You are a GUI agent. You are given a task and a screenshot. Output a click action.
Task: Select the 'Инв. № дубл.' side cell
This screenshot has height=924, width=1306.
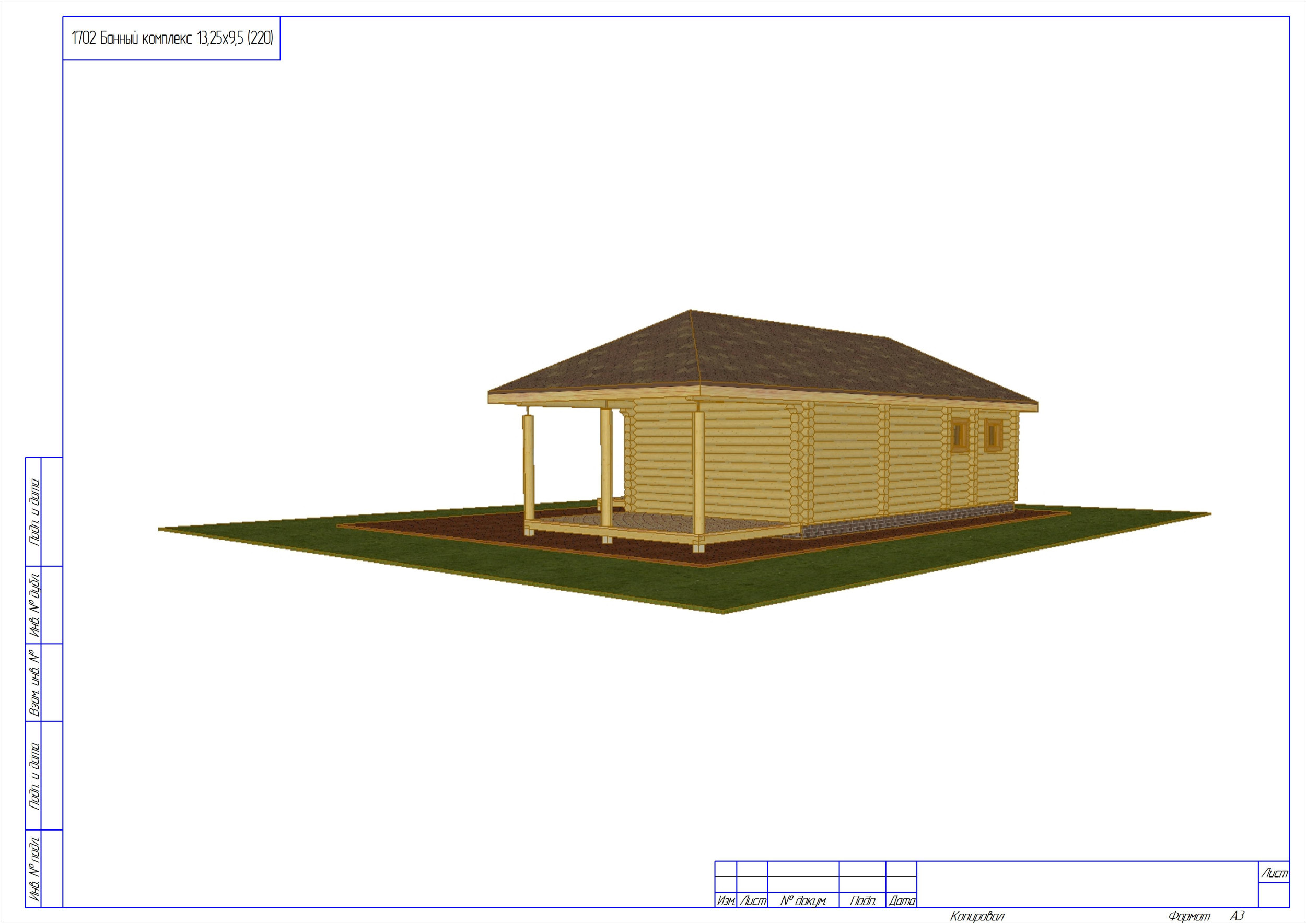tap(34, 604)
